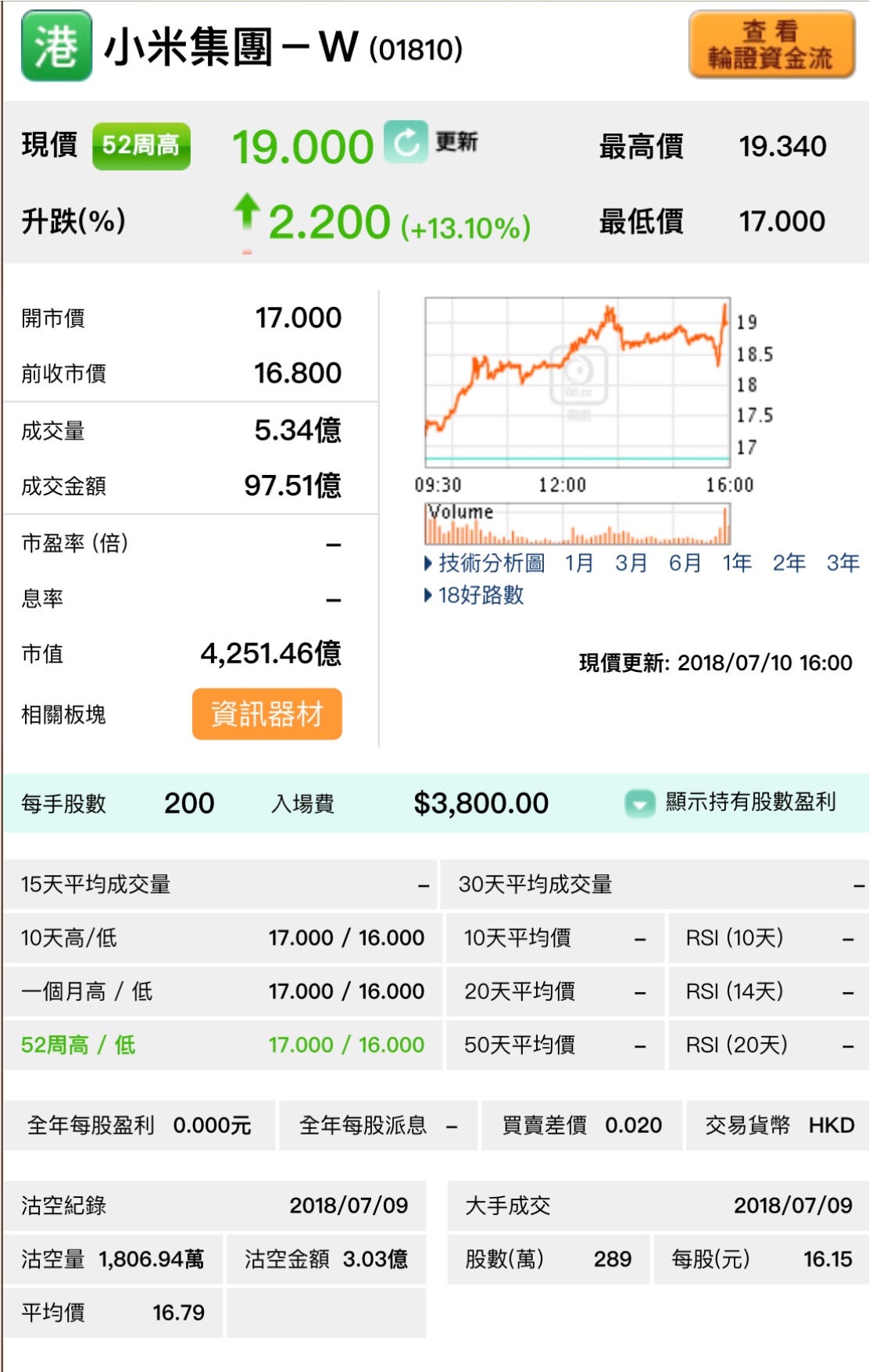Open the 資訊器材 sector button
The width and height of the screenshot is (869, 1372).
267,713
